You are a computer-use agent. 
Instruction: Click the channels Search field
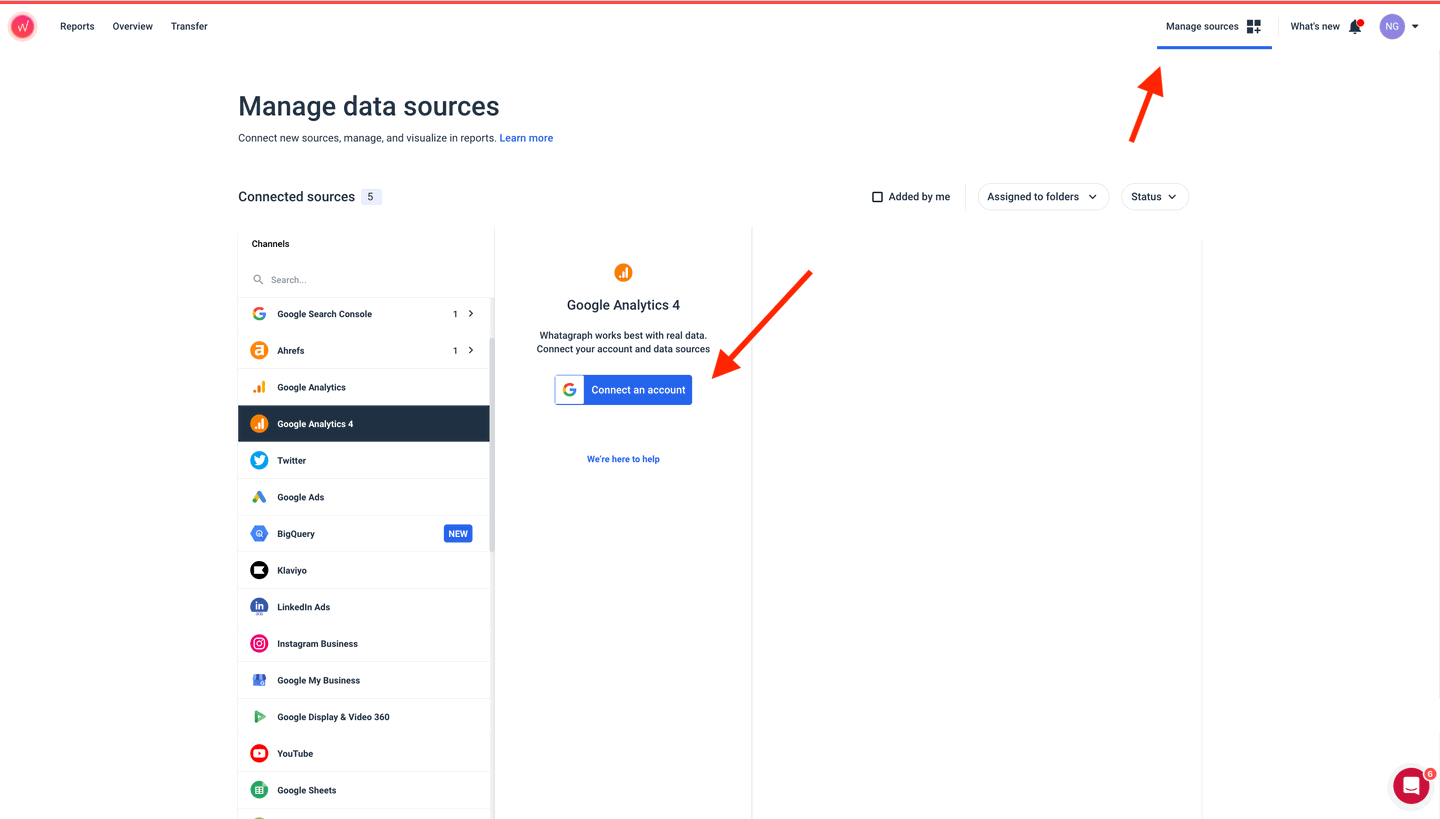coord(370,280)
